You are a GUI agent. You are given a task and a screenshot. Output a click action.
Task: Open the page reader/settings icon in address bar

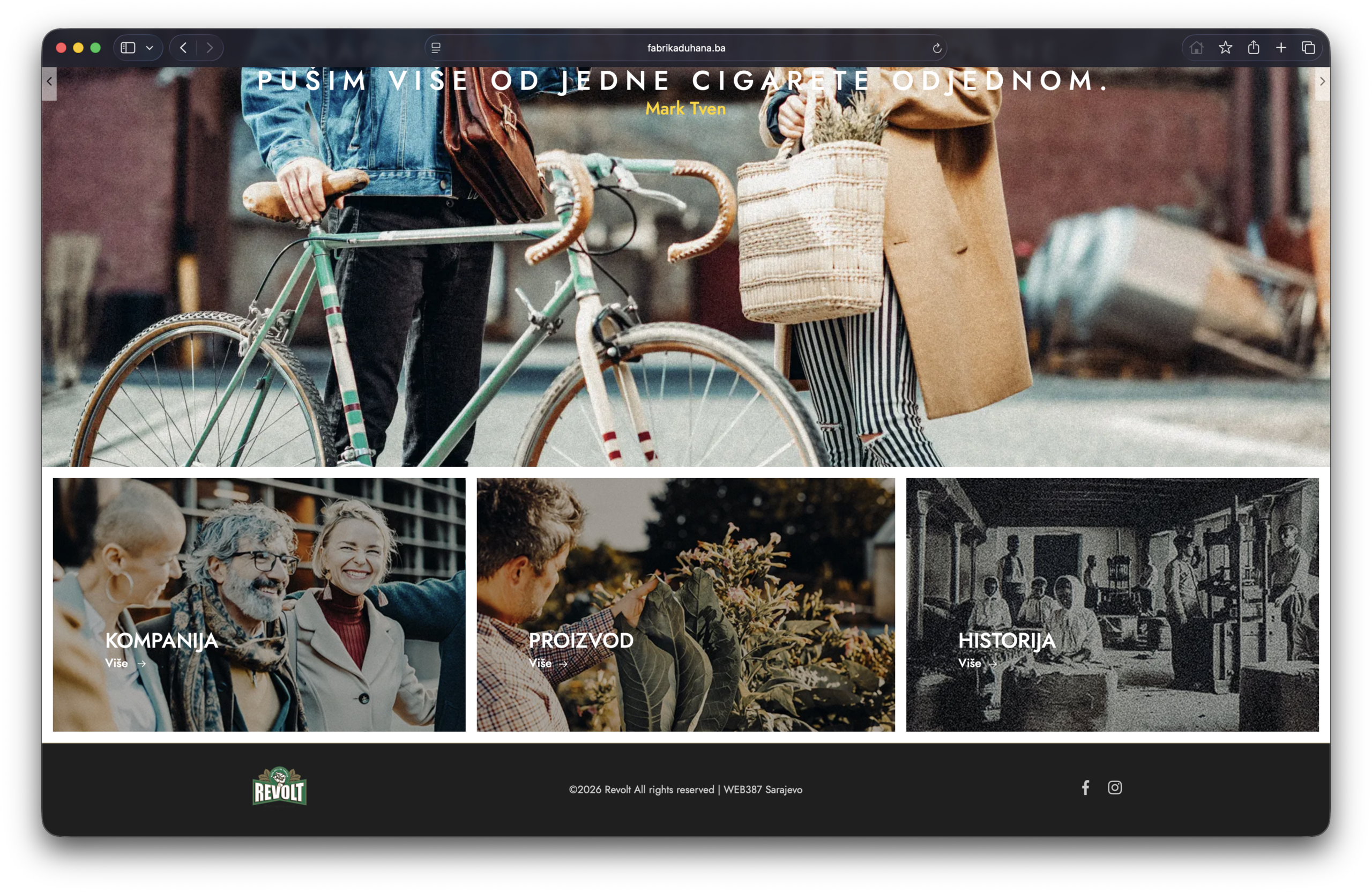tap(436, 48)
